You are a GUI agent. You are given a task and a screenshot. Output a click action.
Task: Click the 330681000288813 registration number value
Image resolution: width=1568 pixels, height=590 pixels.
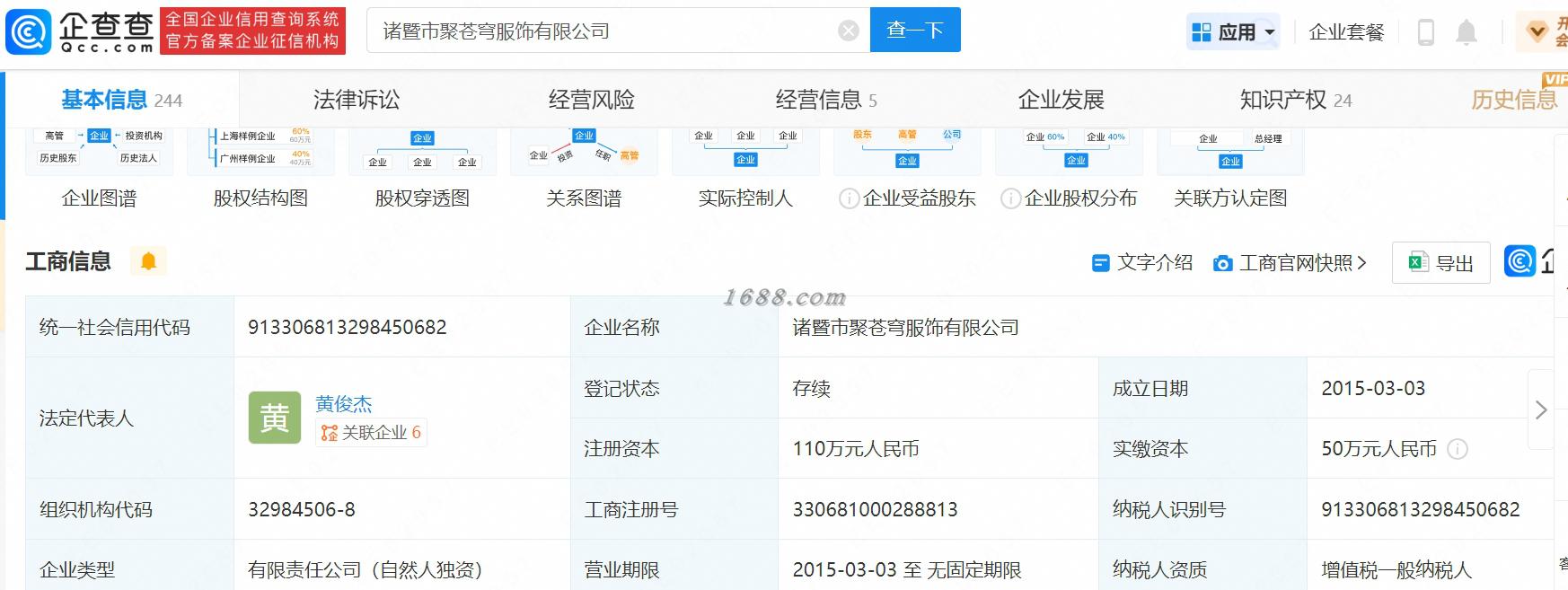click(x=875, y=509)
